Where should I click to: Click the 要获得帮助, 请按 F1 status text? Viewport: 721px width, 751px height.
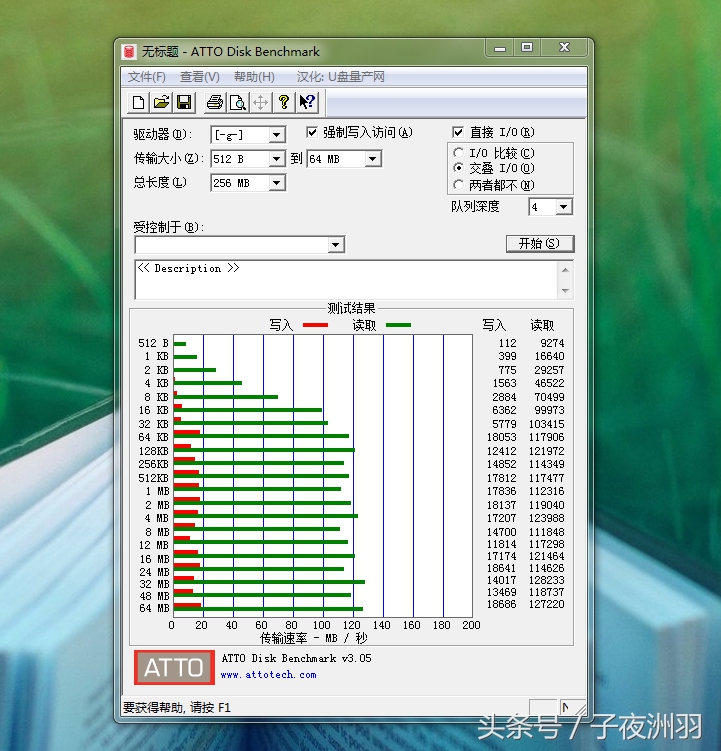pyautogui.click(x=177, y=707)
